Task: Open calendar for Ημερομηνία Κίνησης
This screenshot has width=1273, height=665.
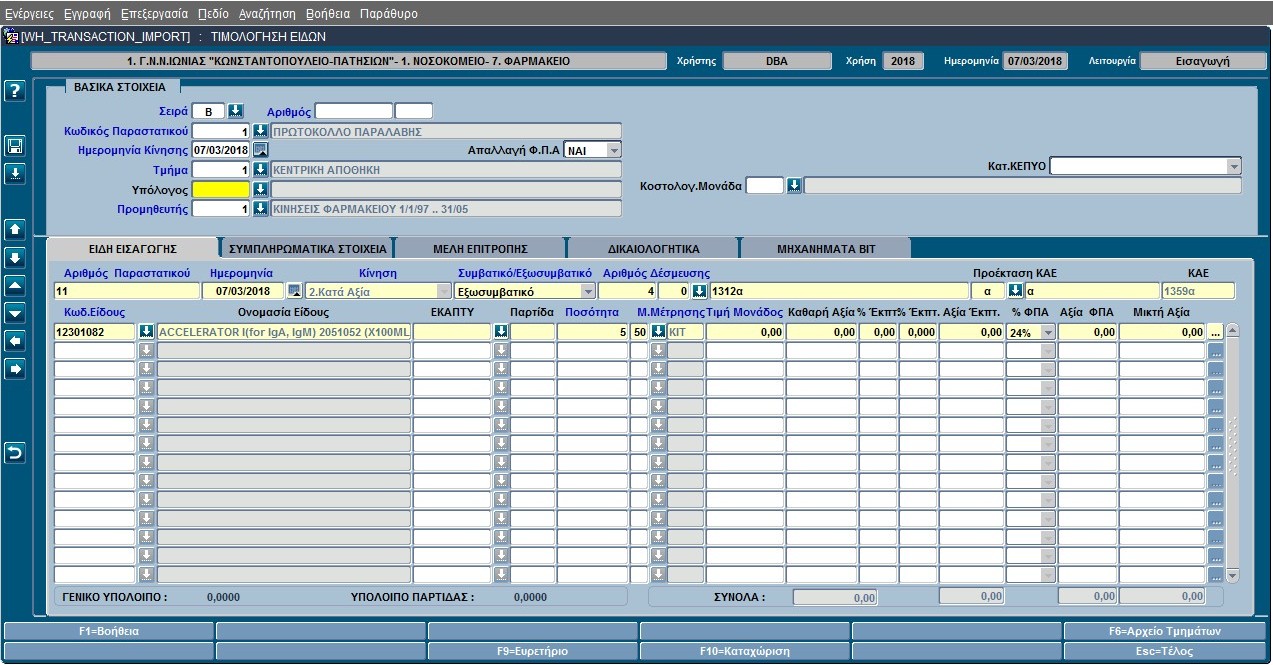Action: 260,150
